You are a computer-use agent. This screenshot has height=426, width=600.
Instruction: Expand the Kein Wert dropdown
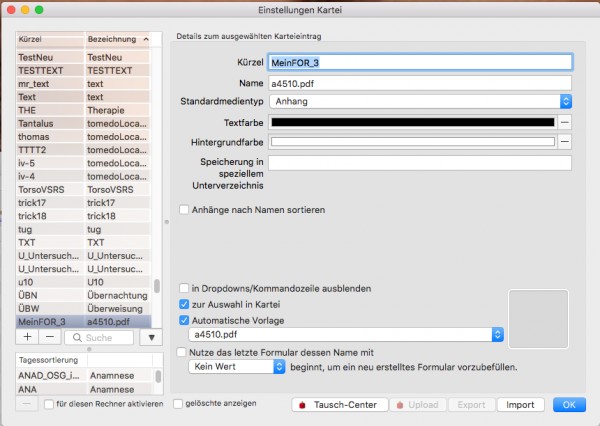coord(236,367)
